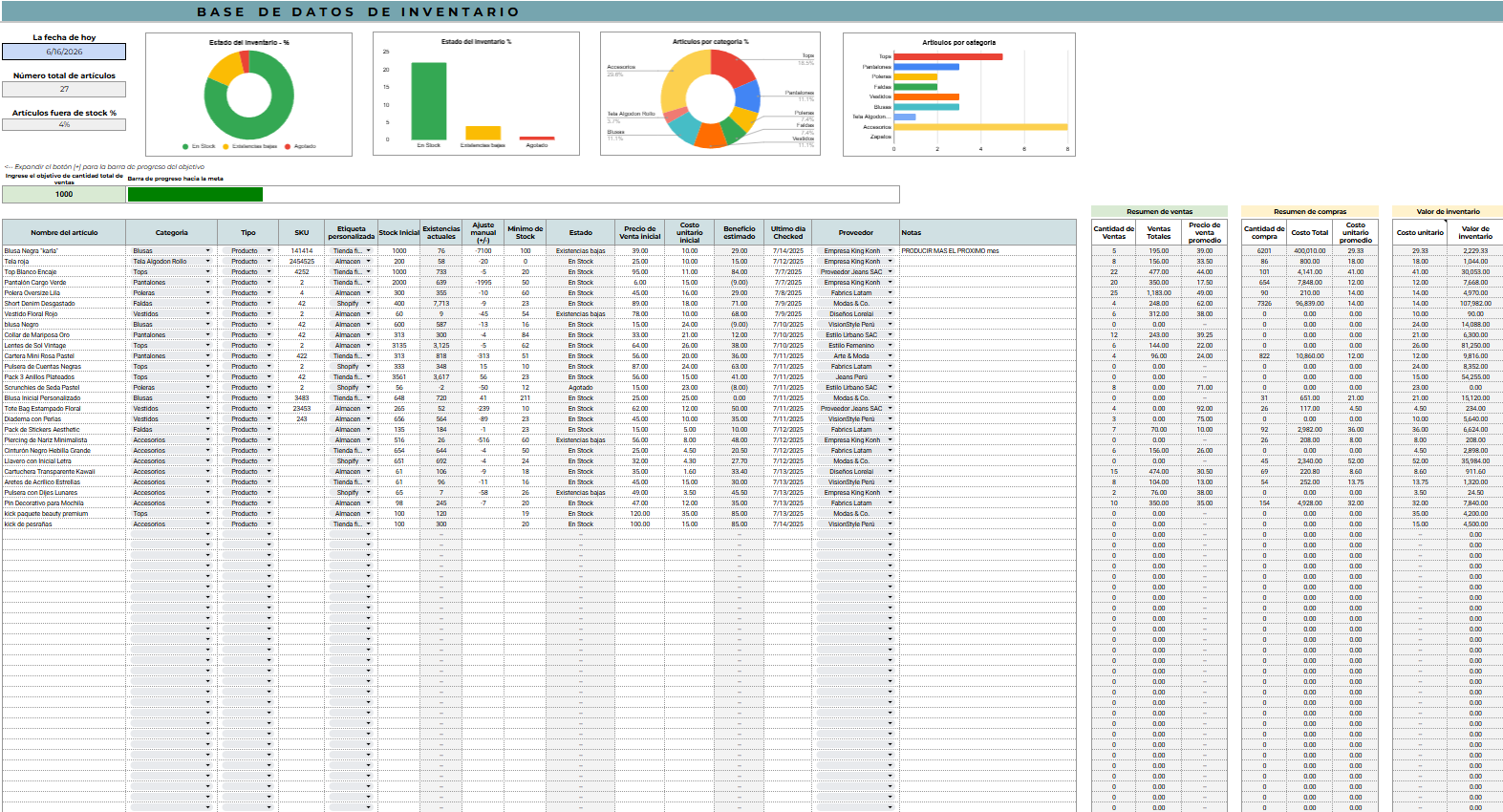Select the green goal progress bar
This screenshot has height=812, width=1503.
[195, 194]
